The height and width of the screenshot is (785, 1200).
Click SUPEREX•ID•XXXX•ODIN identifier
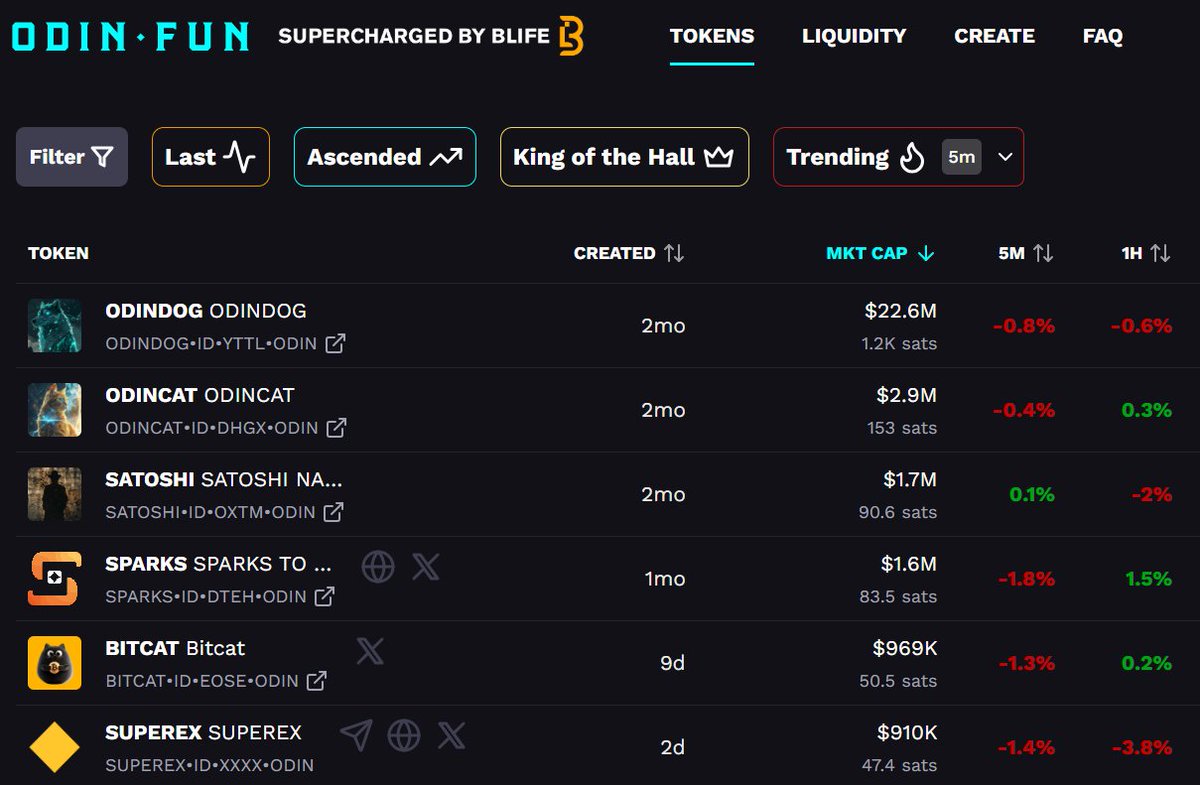(209, 765)
